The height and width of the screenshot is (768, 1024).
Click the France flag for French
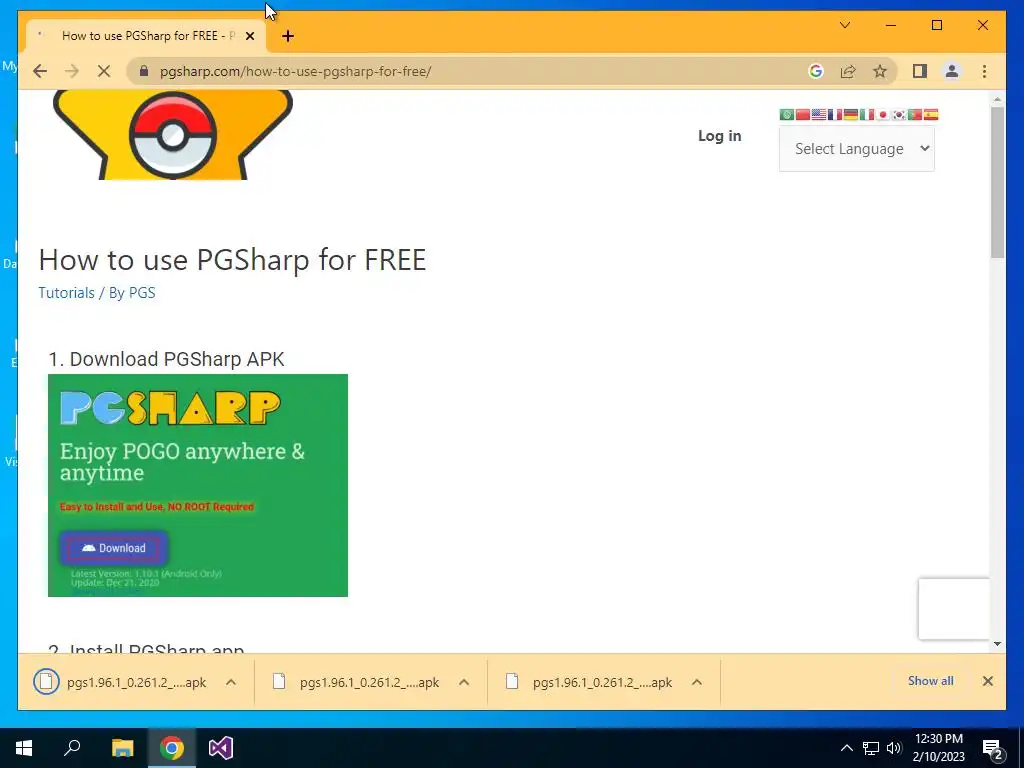point(835,114)
